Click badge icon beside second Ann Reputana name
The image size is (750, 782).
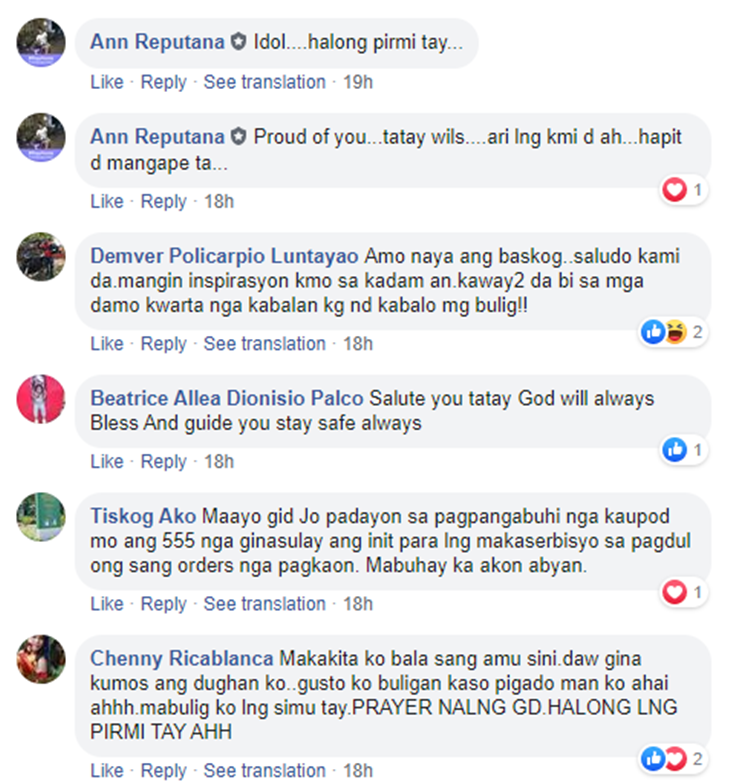click(x=238, y=137)
